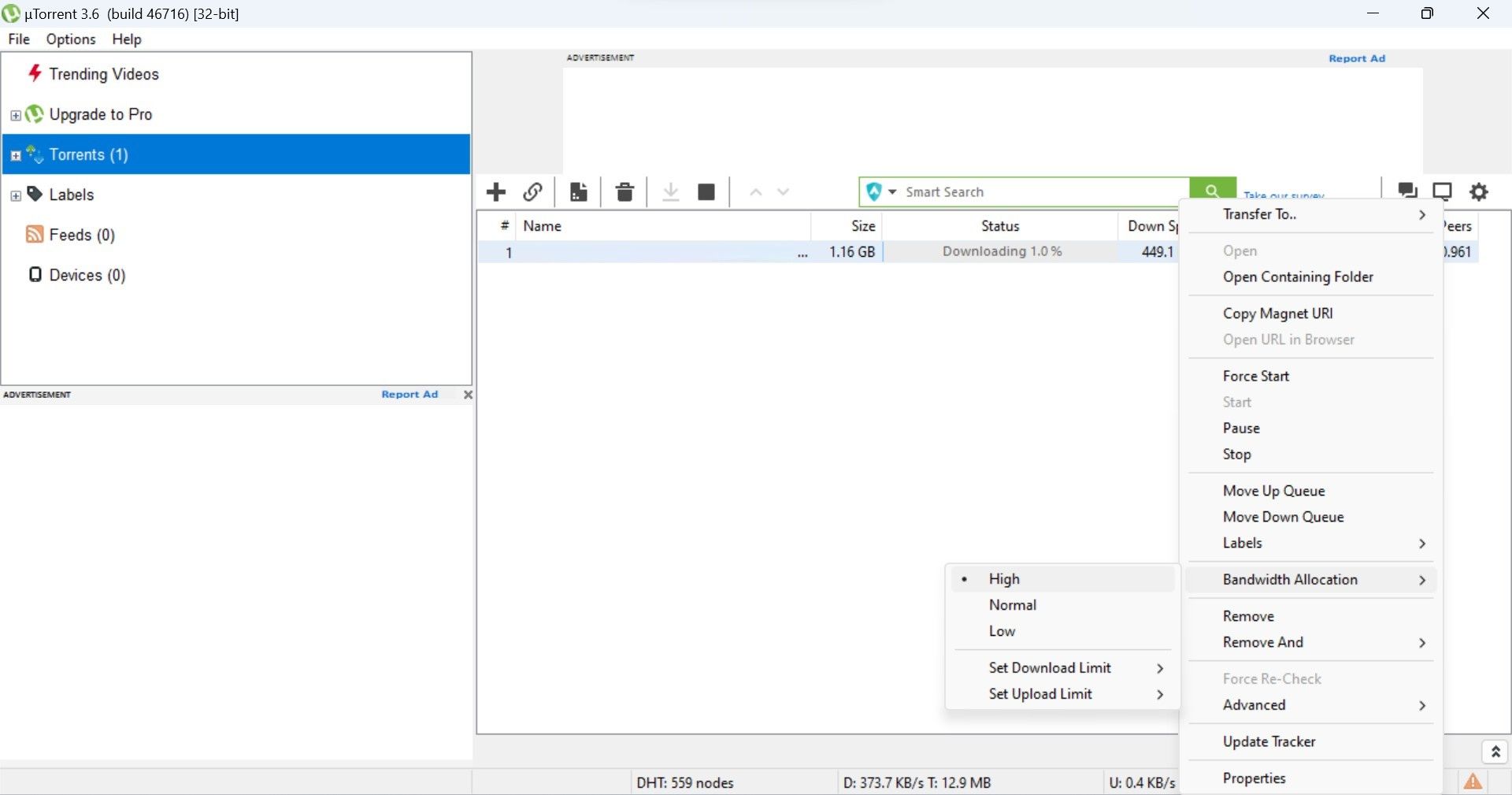Click the Add Torrent from URL link icon

(x=533, y=191)
